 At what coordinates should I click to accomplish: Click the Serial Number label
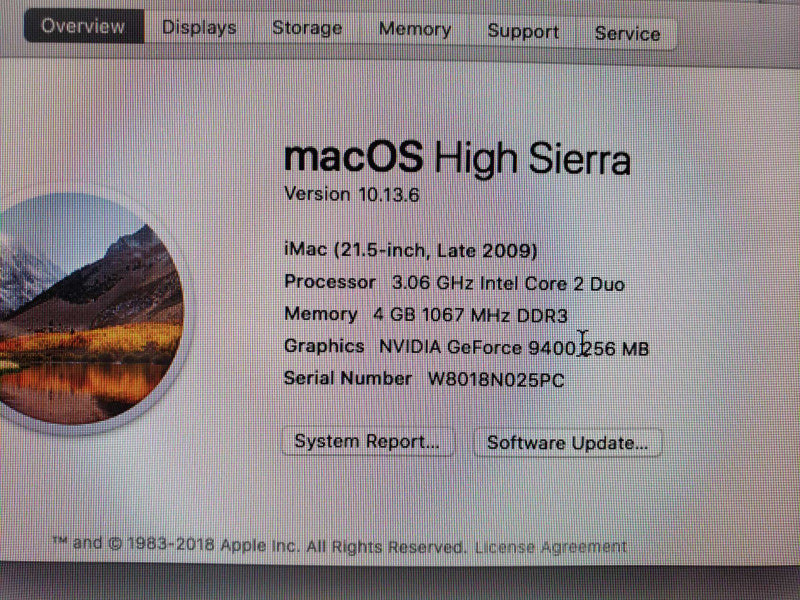click(347, 378)
